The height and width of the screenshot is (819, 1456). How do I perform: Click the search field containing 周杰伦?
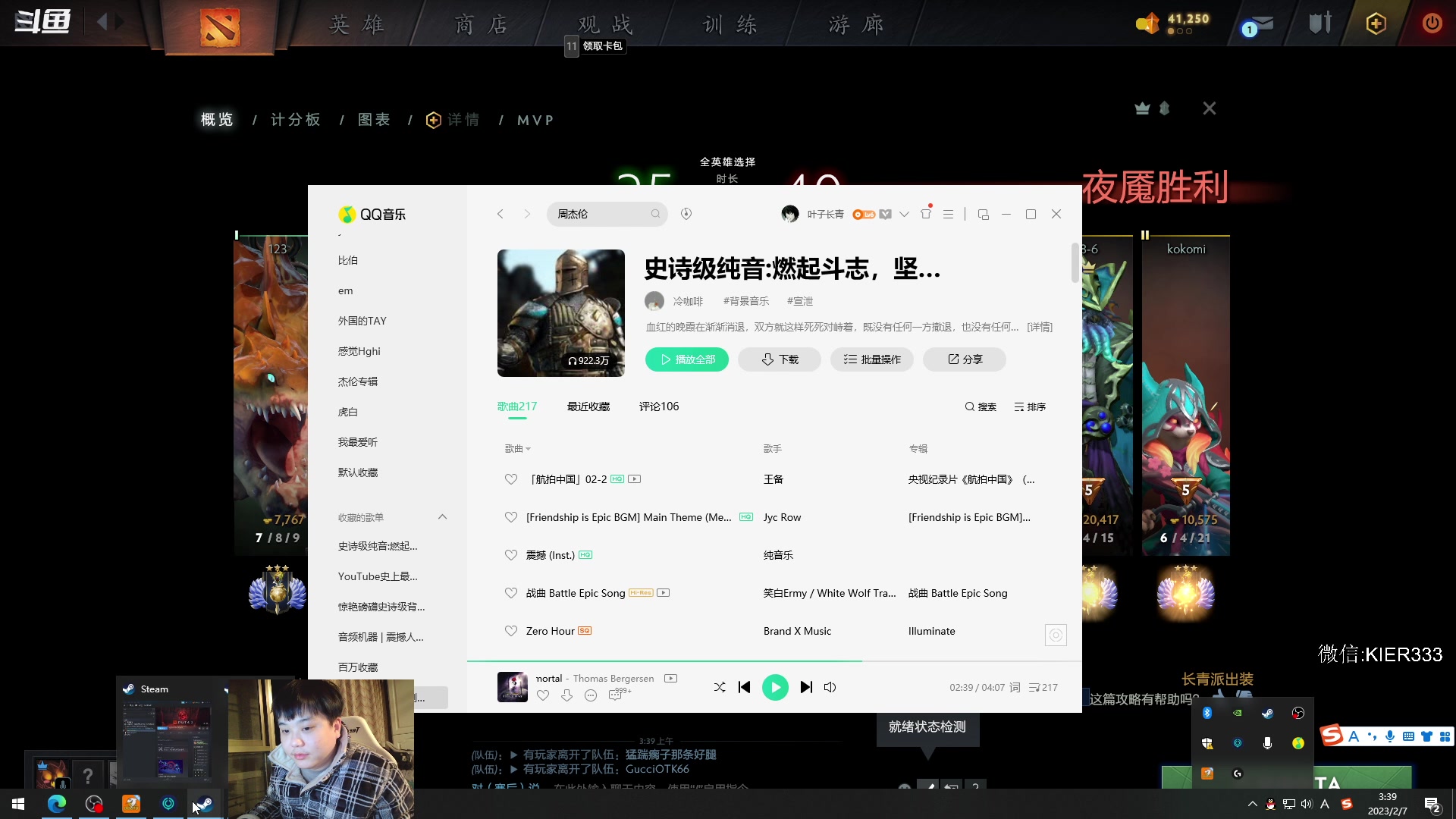(603, 214)
